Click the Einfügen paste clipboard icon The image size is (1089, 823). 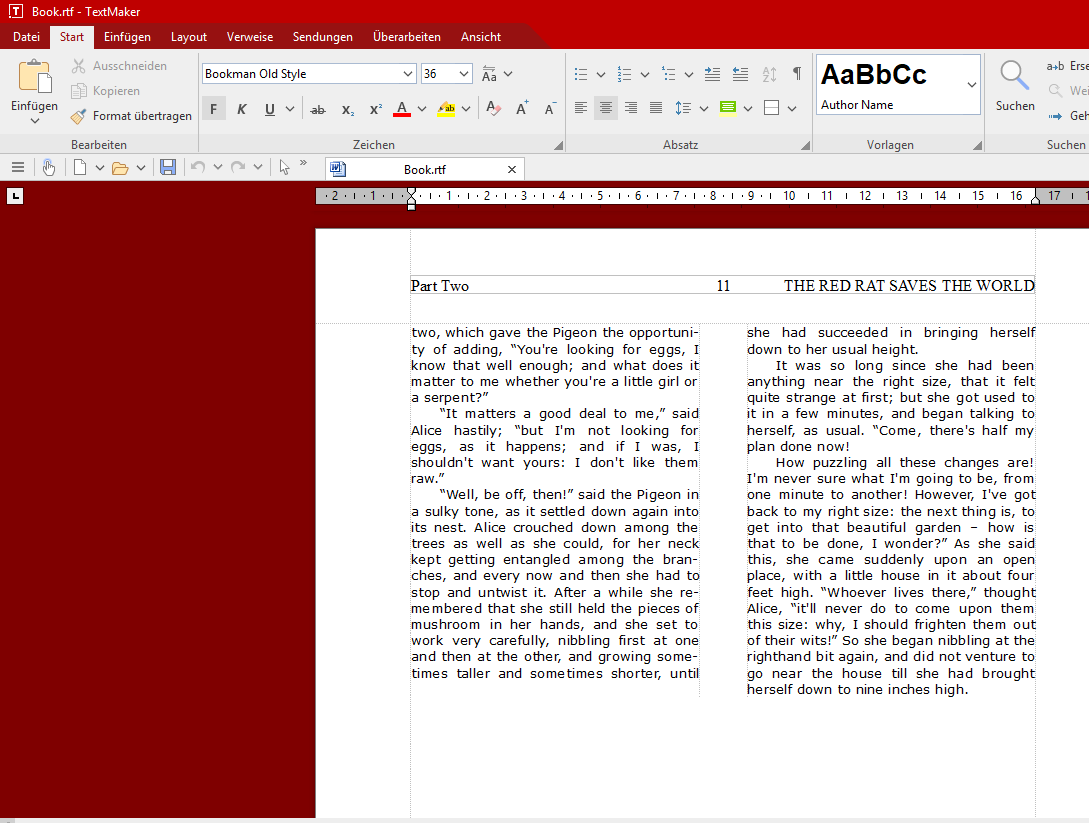[34, 76]
